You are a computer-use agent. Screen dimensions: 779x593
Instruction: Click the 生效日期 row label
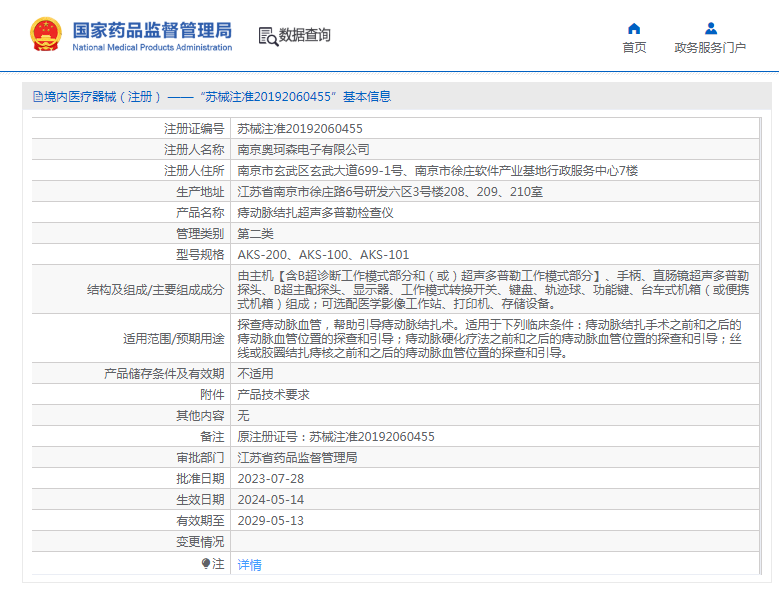click(x=200, y=500)
